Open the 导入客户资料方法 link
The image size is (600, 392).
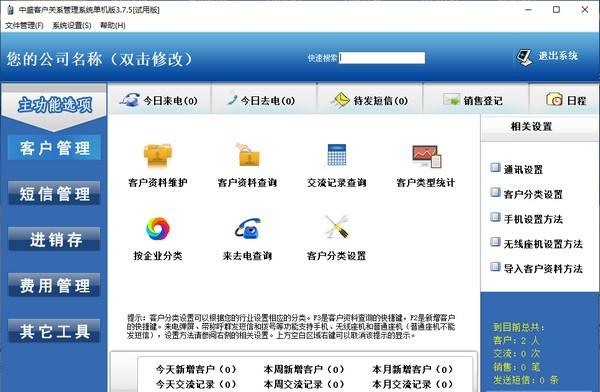[x=543, y=268]
